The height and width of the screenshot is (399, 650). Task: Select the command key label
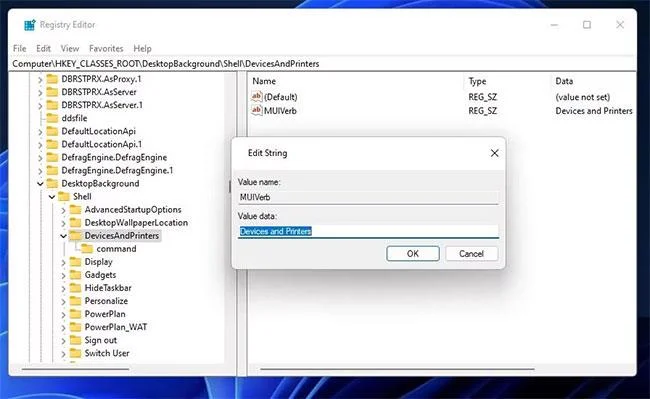116,249
